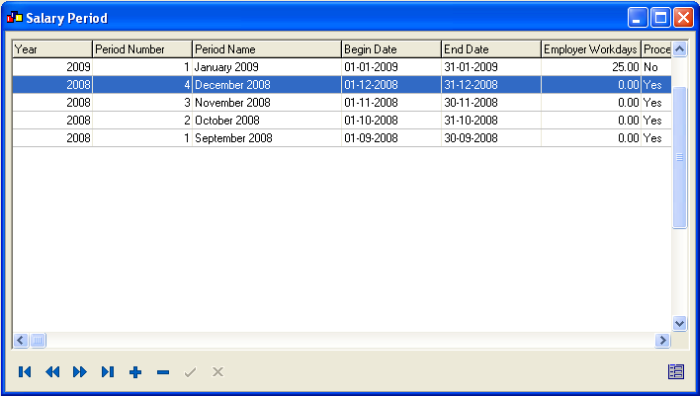Screen dimensions: 700x396
Task: Click begin date 01-12-2008 cell
Action: (x=392, y=85)
